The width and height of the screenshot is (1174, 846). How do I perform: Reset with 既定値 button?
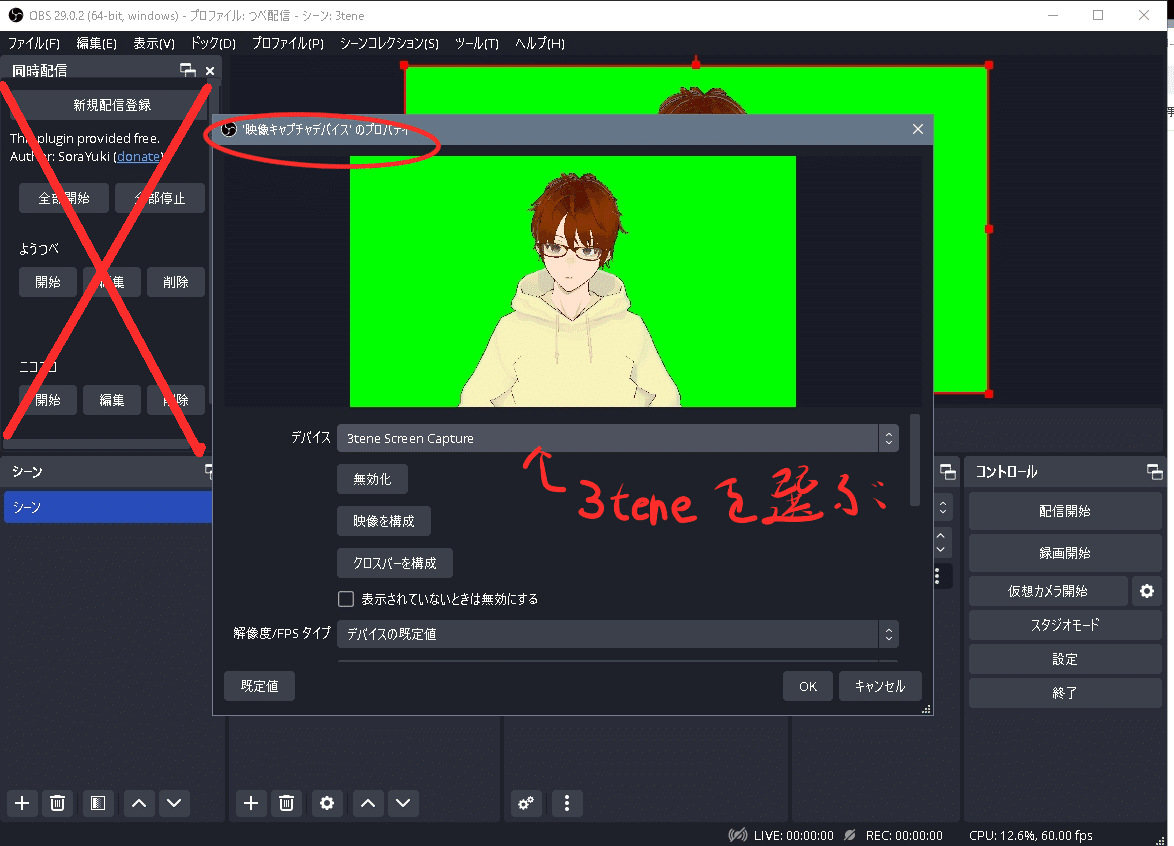(259, 686)
